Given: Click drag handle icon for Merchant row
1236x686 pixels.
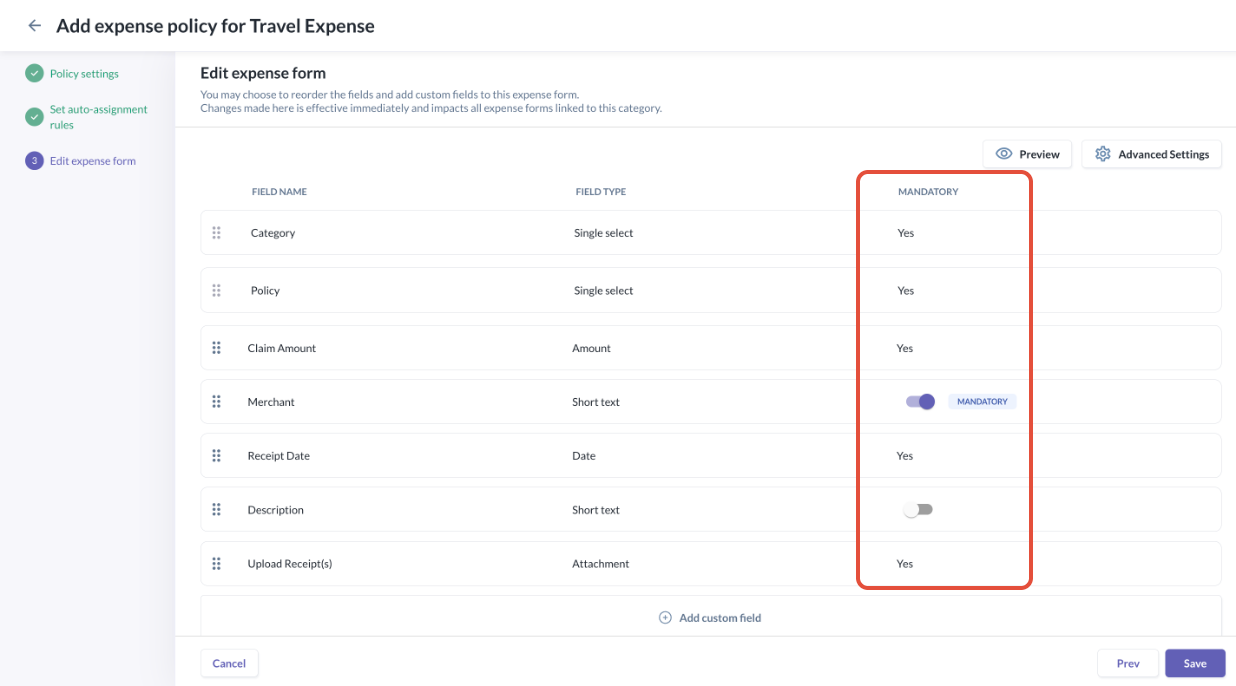Looking at the screenshot, I should (x=216, y=402).
